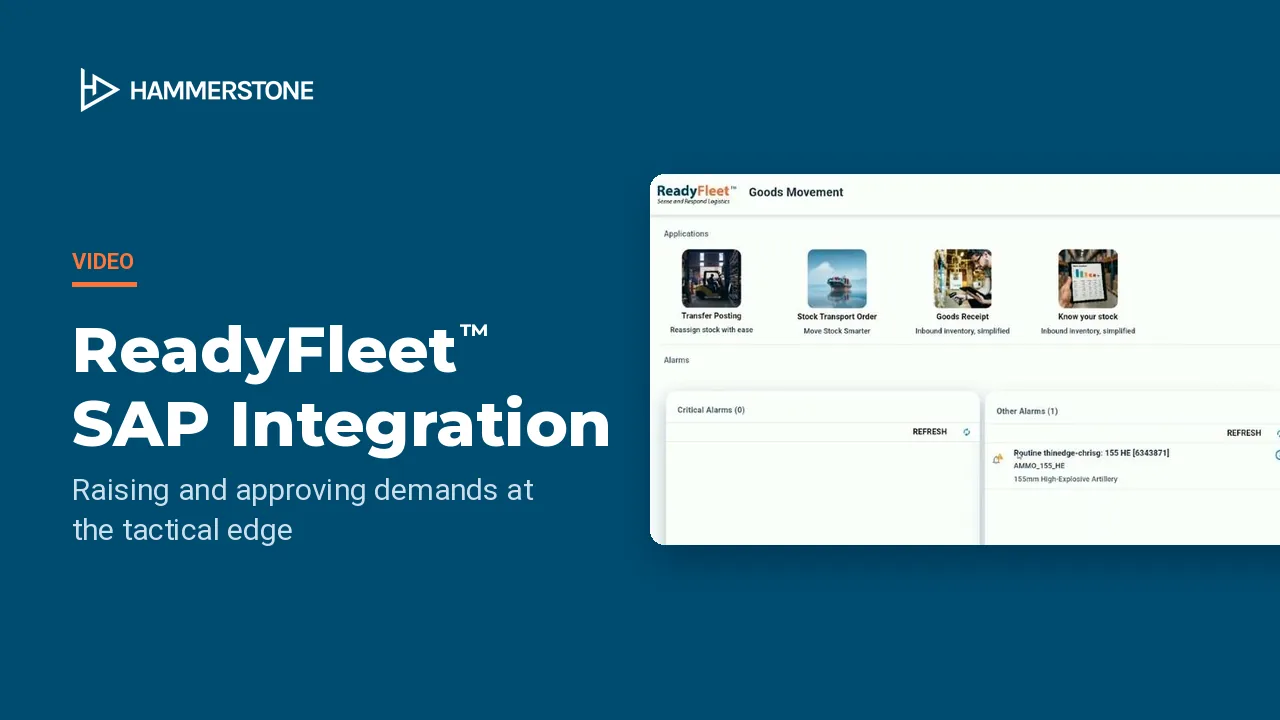
Task: Click the ReadyFleet logo in app header
Action: click(696, 193)
